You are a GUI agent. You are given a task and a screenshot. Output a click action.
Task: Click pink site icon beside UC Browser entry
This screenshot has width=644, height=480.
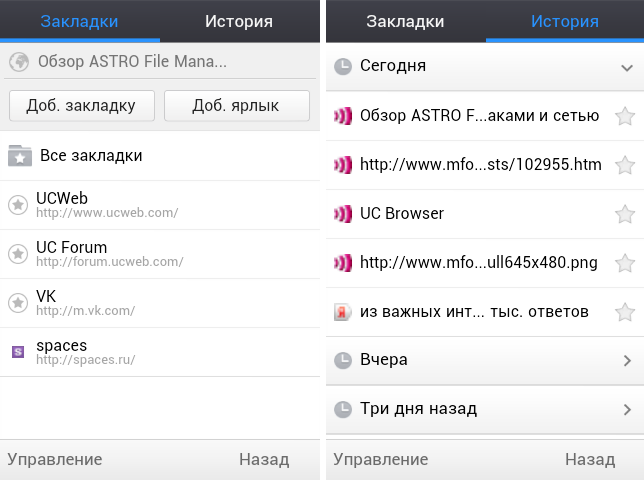(x=343, y=214)
